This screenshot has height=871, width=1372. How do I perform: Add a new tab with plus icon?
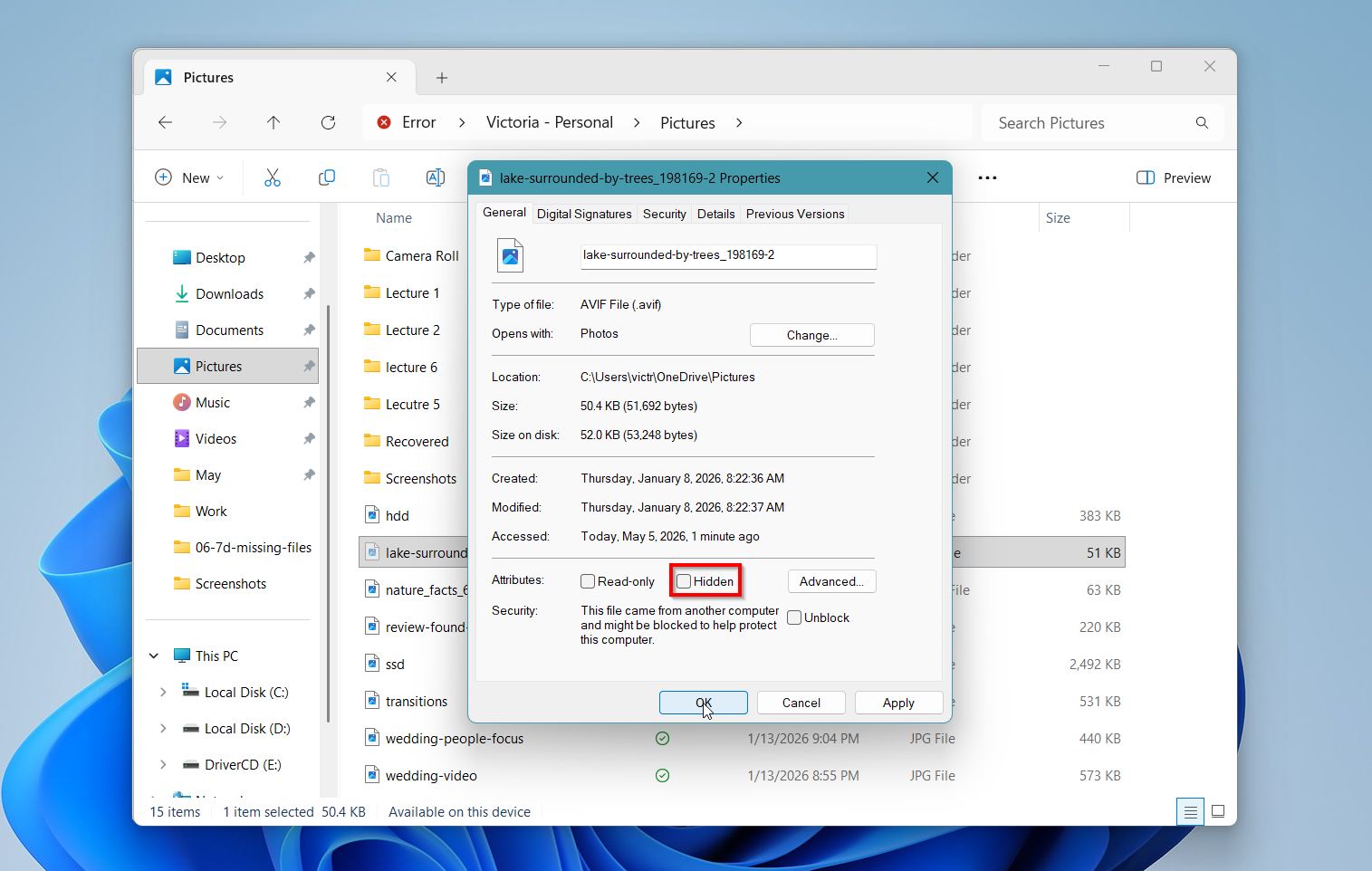(442, 78)
